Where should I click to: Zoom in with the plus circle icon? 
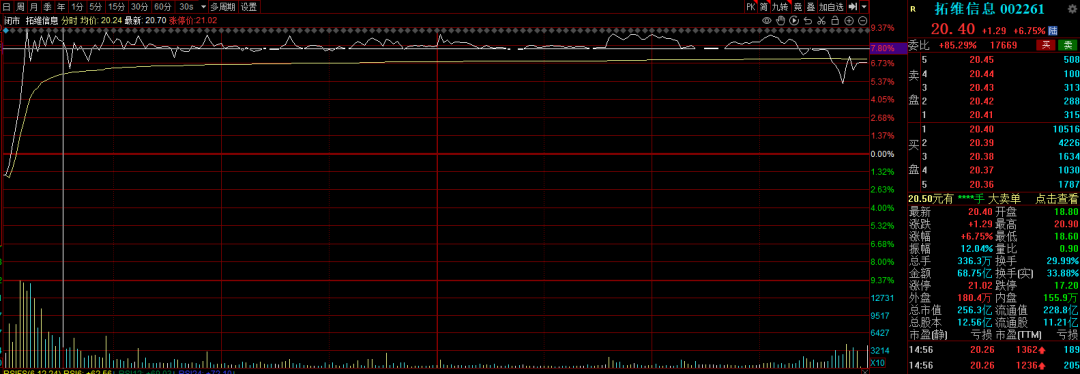(x=849, y=21)
